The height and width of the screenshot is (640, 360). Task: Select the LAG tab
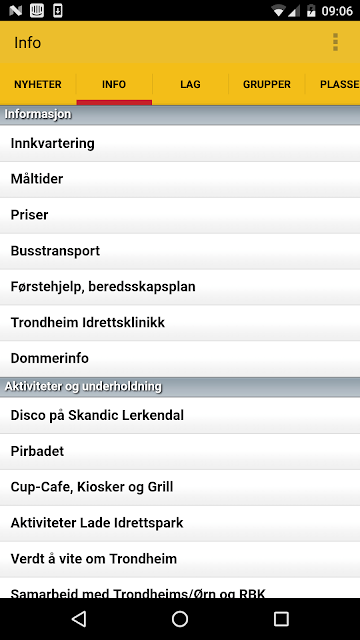tap(190, 84)
